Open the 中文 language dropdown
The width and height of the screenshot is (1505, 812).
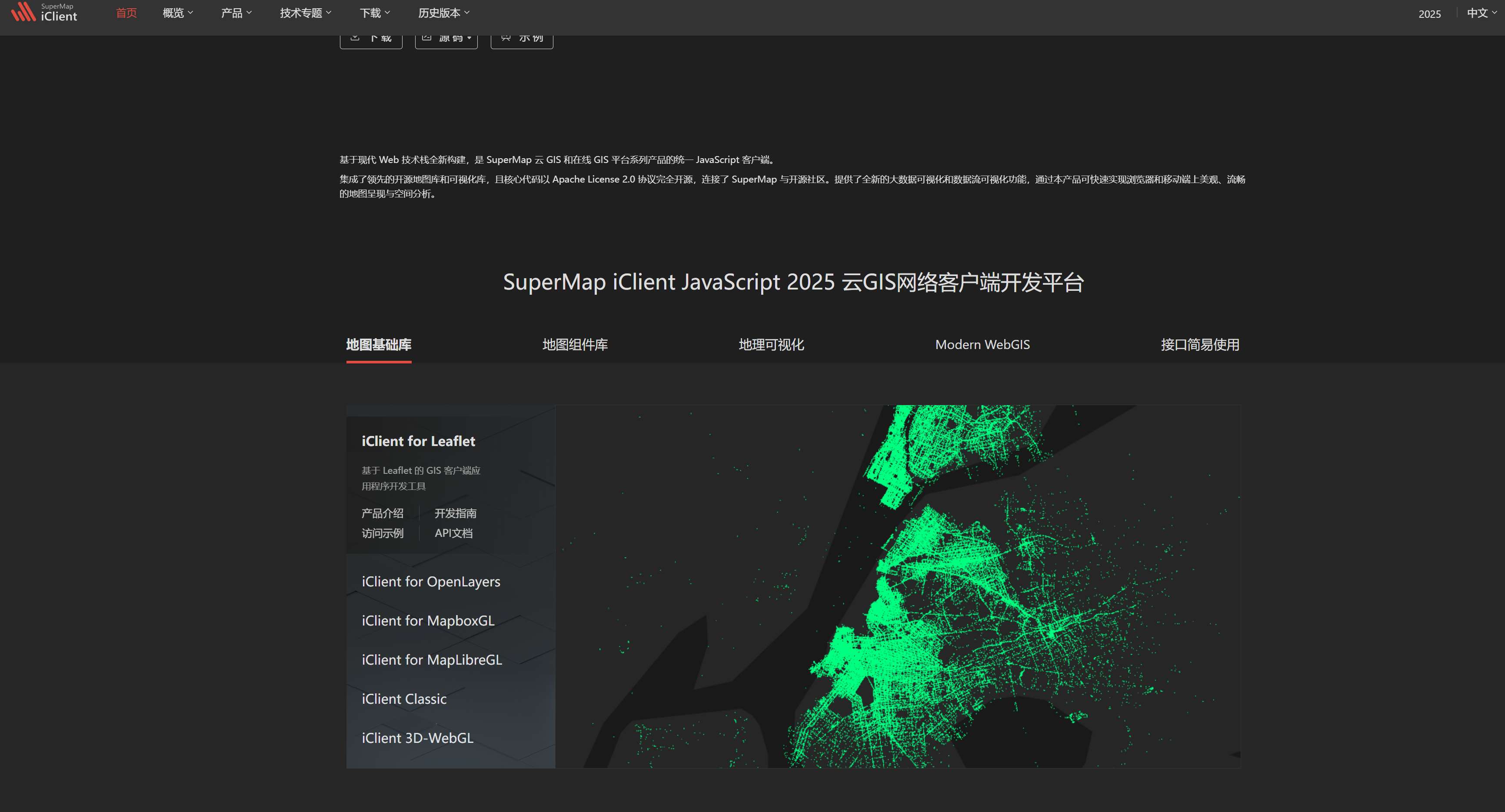1482,13
